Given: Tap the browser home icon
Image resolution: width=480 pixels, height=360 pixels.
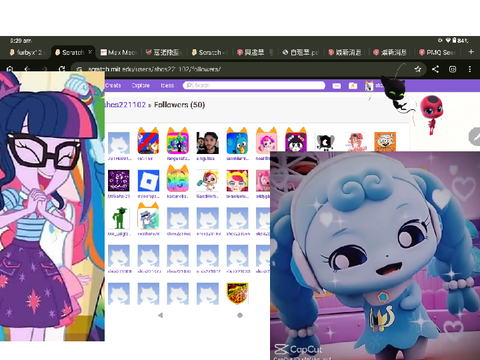Looking at the screenshot, I should tap(10, 69).
